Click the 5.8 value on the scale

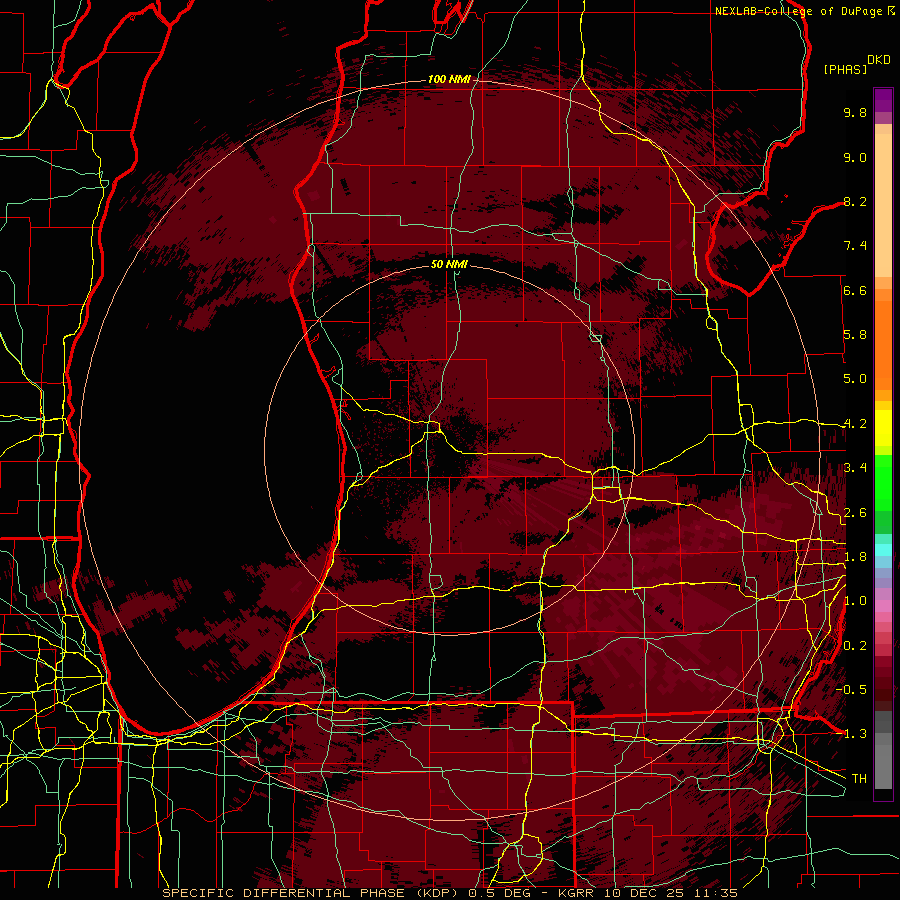855,335
